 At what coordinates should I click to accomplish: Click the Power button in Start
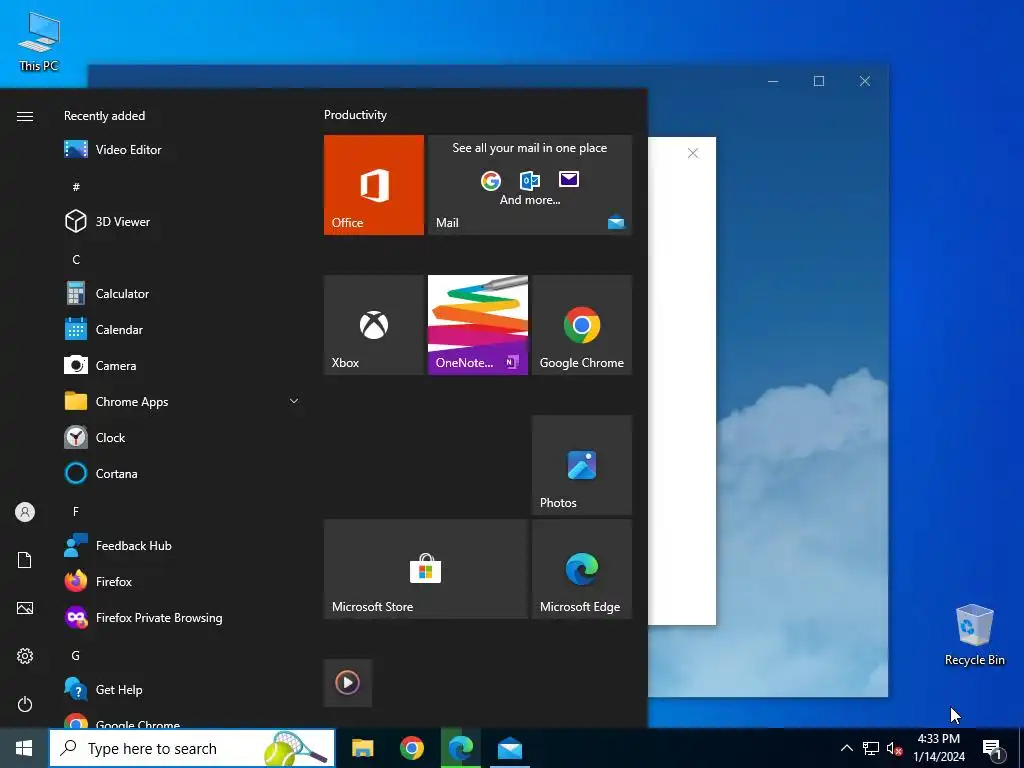pyautogui.click(x=25, y=704)
